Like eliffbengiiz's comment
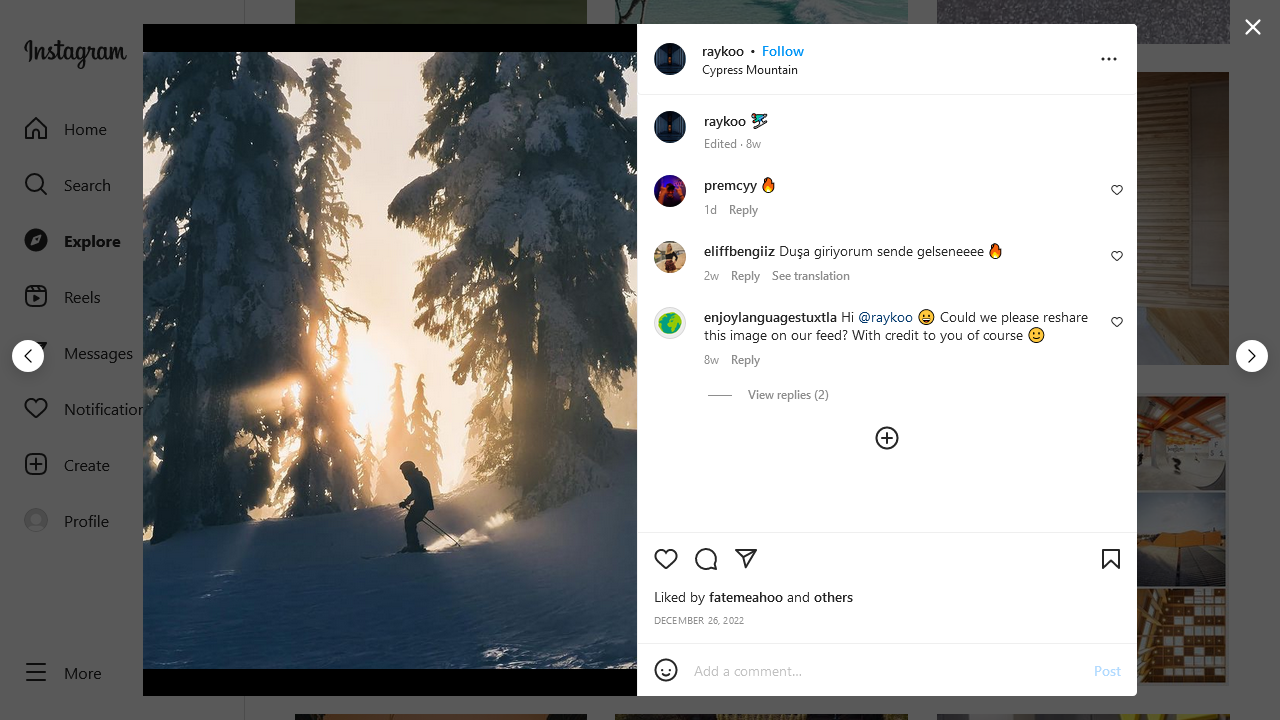This screenshot has width=1280, height=720. pyautogui.click(x=1117, y=256)
